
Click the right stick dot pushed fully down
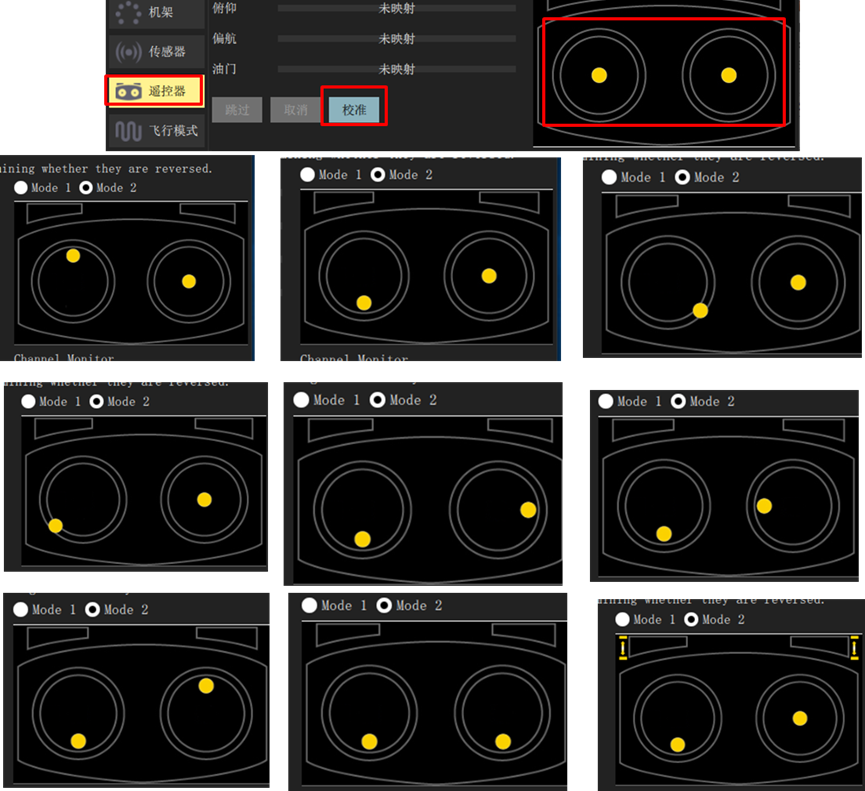(504, 741)
